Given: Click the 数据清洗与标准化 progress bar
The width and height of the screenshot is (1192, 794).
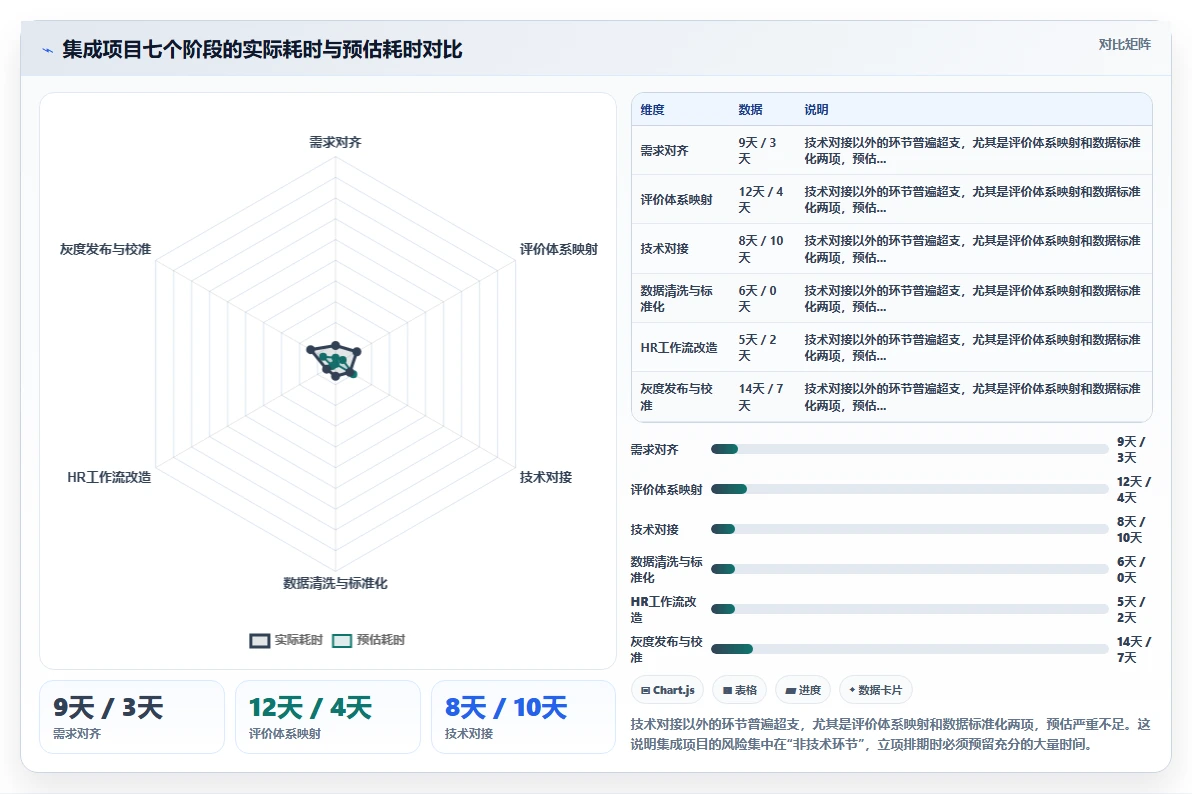Looking at the screenshot, I should click(909, 569).
